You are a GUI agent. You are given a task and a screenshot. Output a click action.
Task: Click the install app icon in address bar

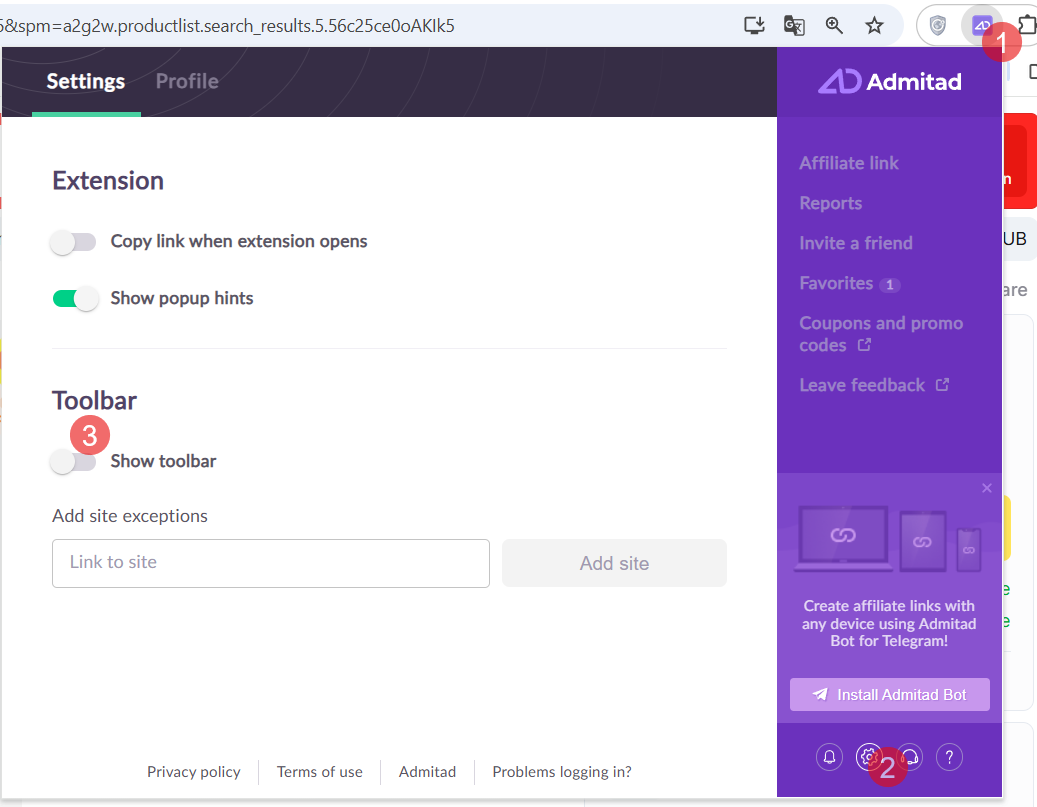[754, 26]
